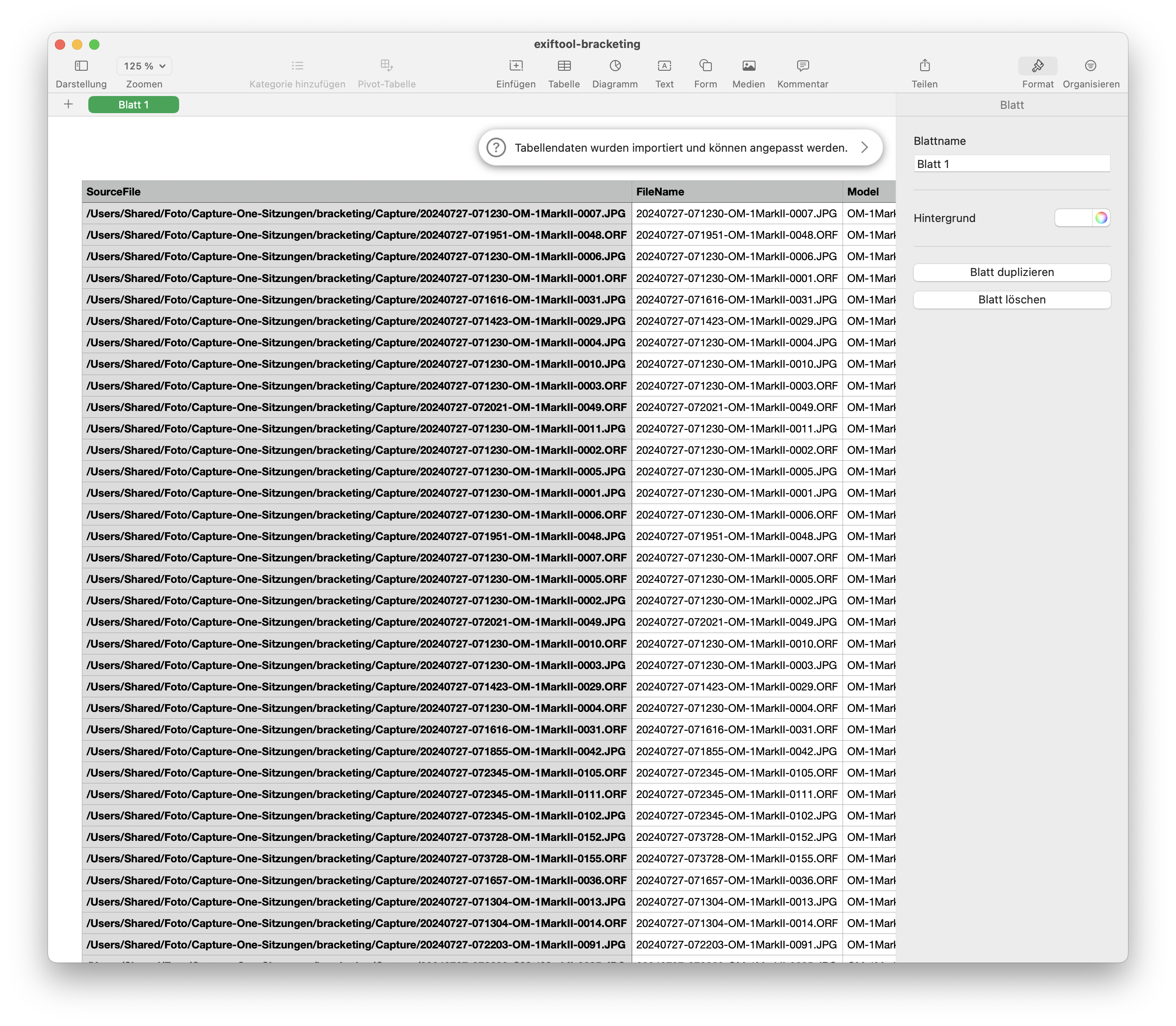Viewport: 1176px width, 1026px height.
Task: Click the Blatt duplizieren button
Action: click(x=1012, y=273)
